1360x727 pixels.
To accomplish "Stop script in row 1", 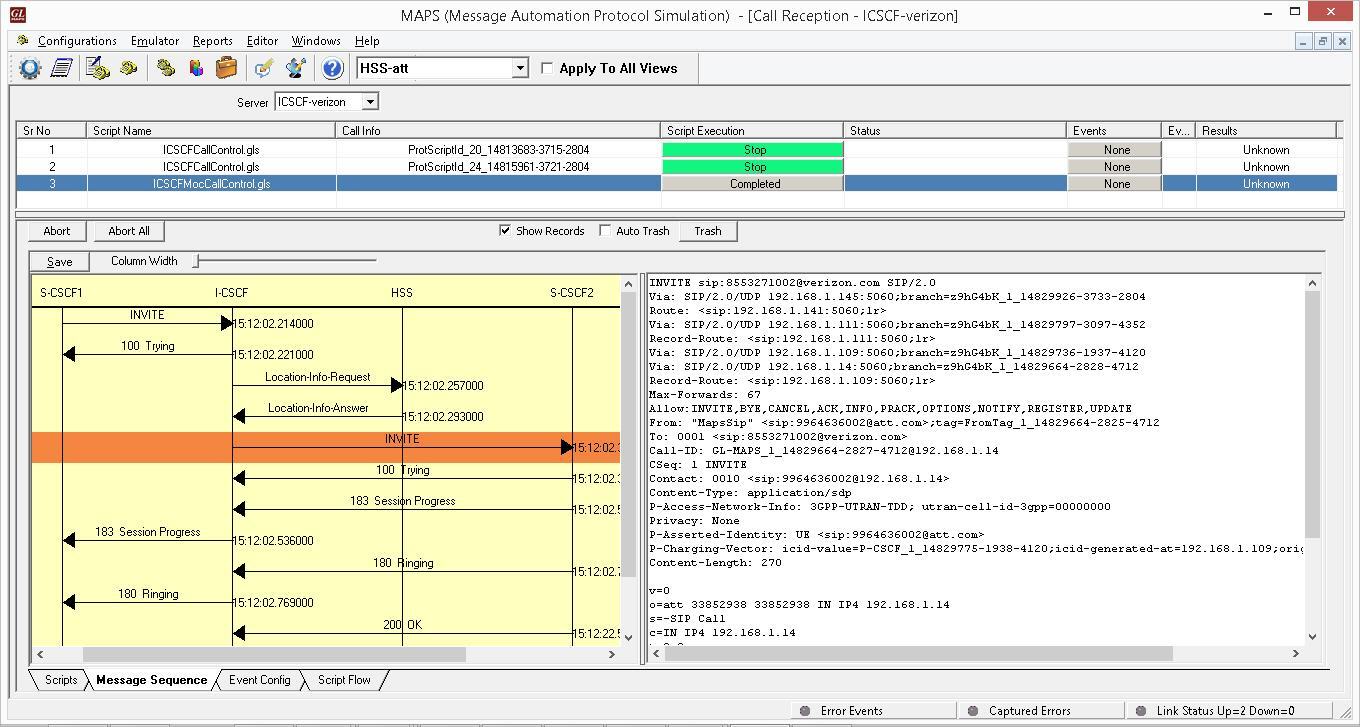I will click(x=755, y=150).
